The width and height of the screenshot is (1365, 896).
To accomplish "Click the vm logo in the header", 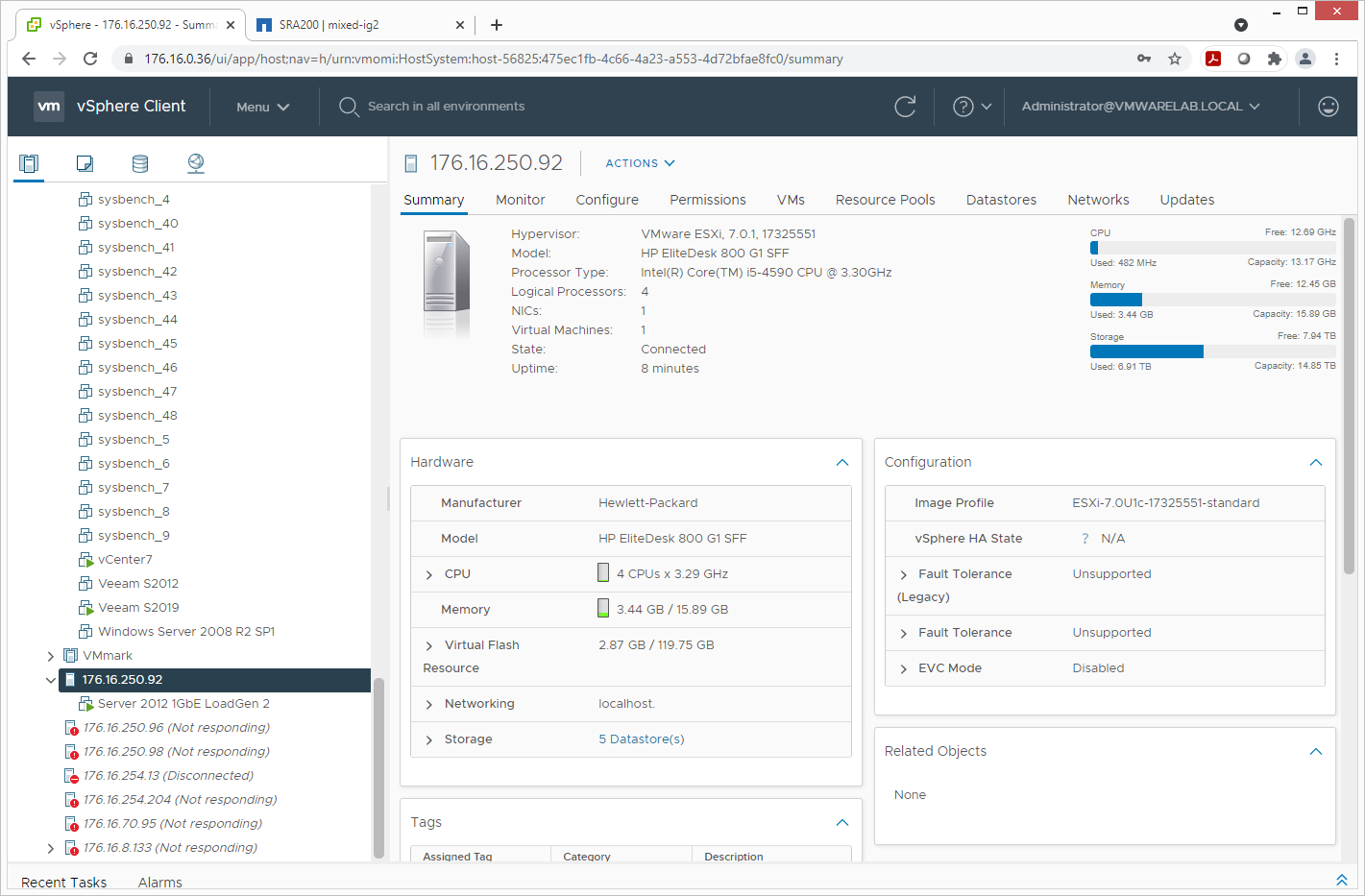I will coord(49,107).
